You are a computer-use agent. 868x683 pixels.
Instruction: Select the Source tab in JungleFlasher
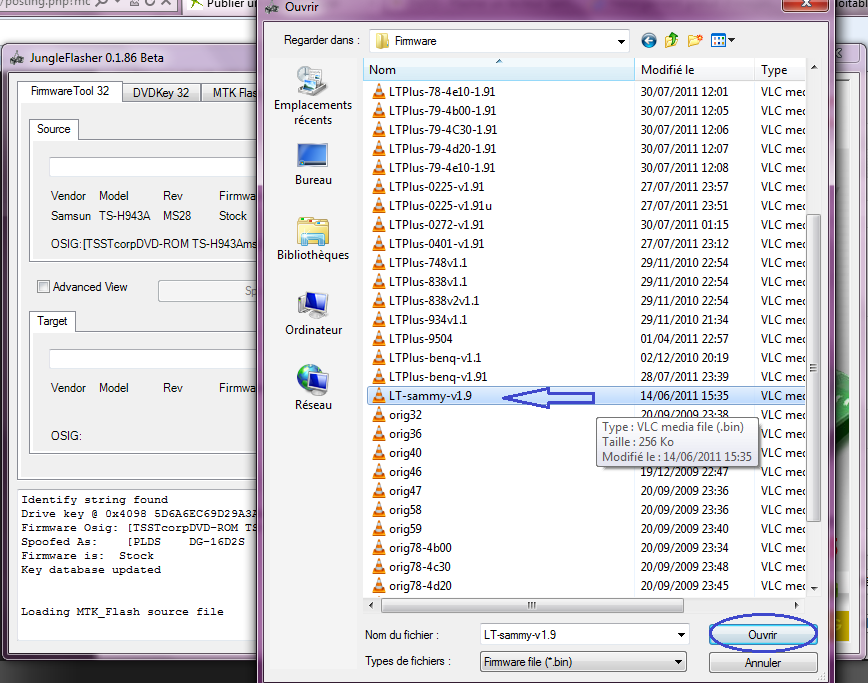pos(54,129)
